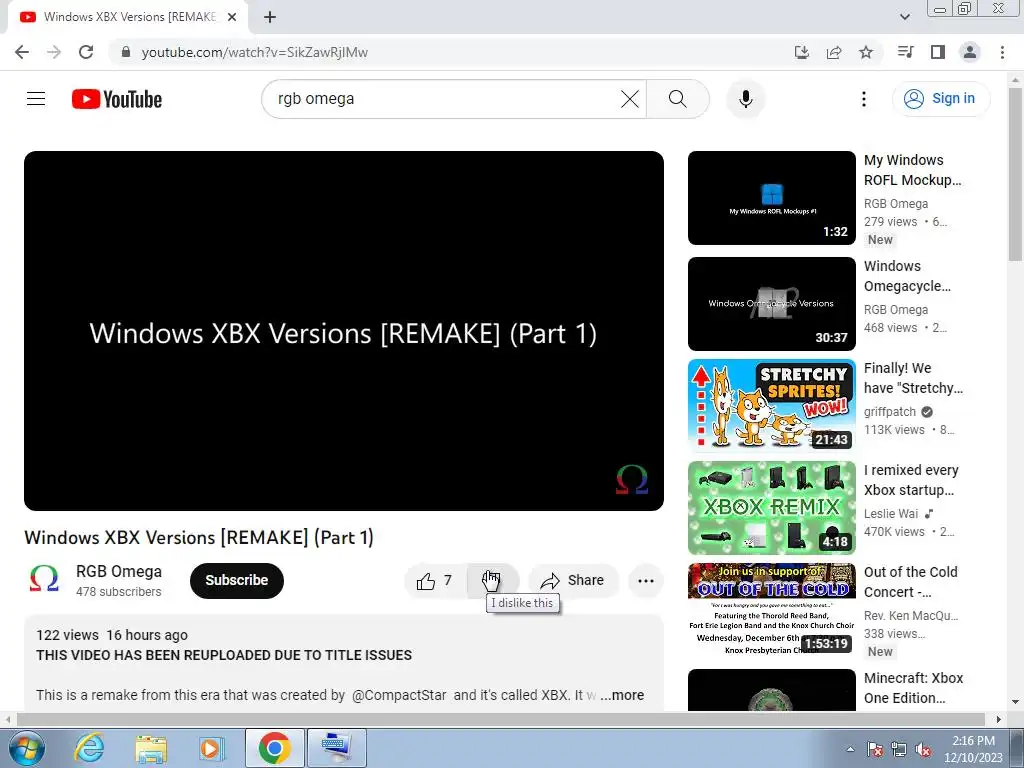This screenshot has width=1024, height=768.
Task: Reload the page
Action: click(x=86, y=52)
